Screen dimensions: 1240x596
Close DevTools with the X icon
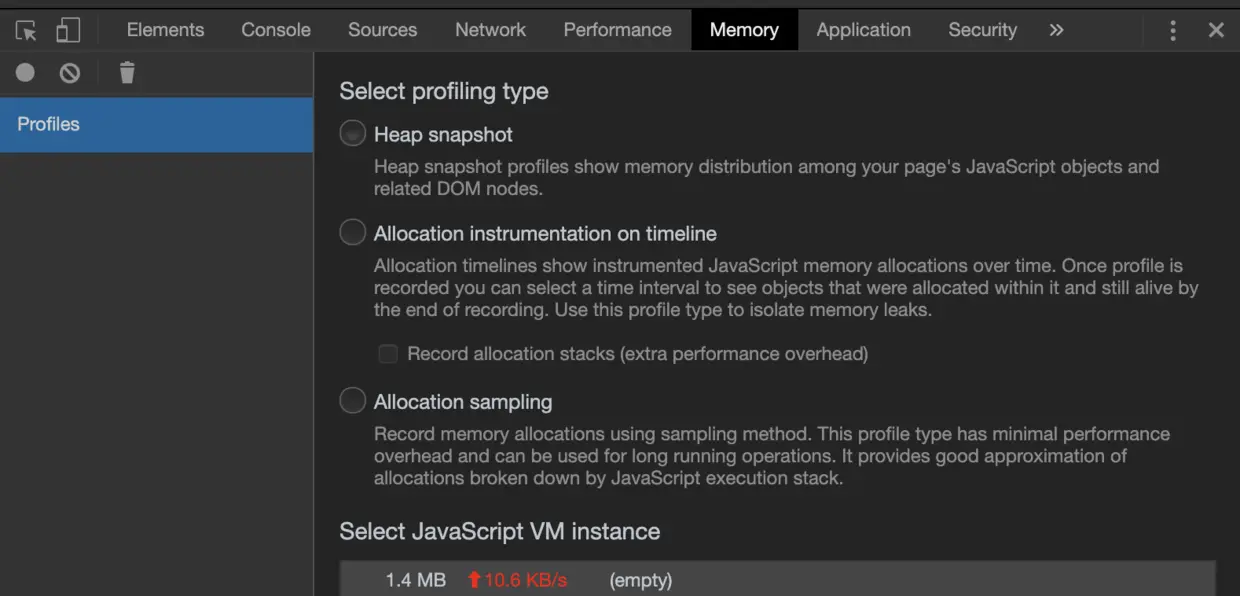coord(1216,30)
